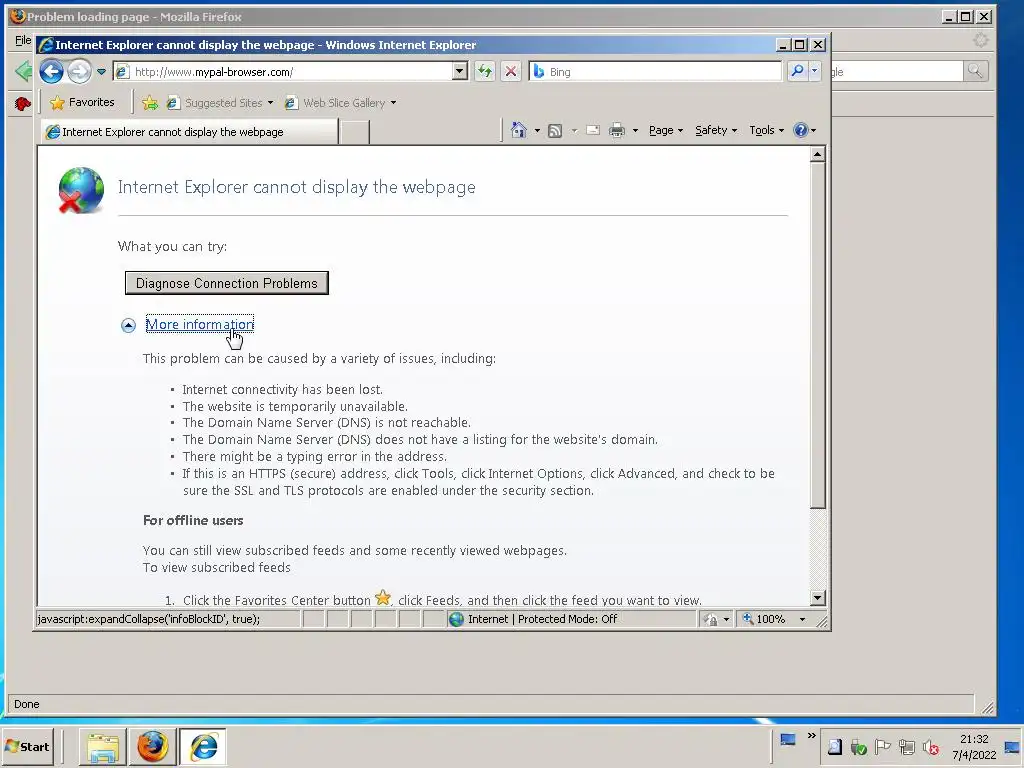
Task: Click the blank New Tab button
Action: pyautogui.click(x=355, y=132)
